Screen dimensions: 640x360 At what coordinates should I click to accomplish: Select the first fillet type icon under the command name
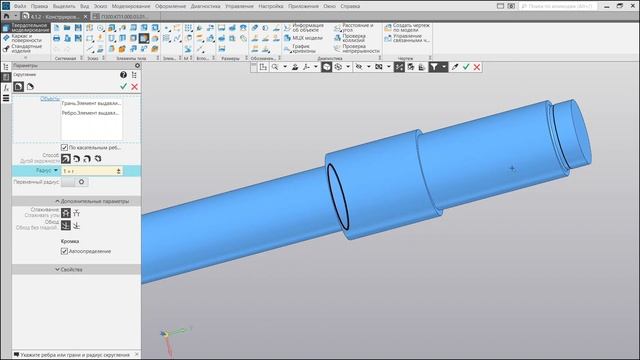pos(18,87)
